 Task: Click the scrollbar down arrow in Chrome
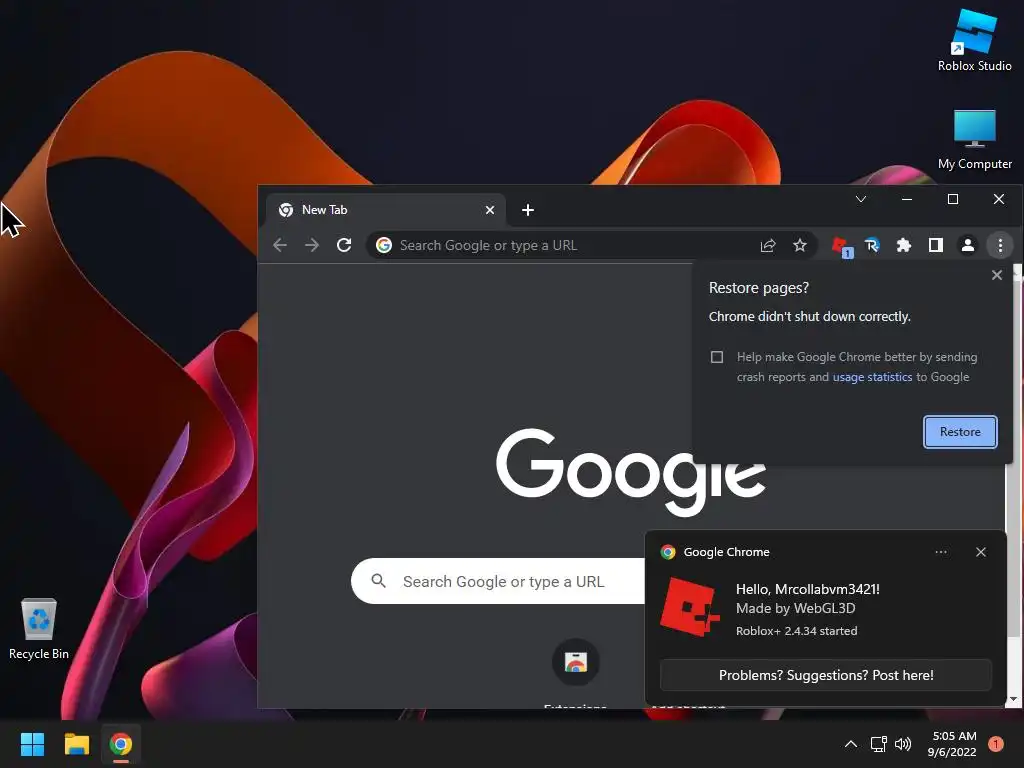(1014, 699)
